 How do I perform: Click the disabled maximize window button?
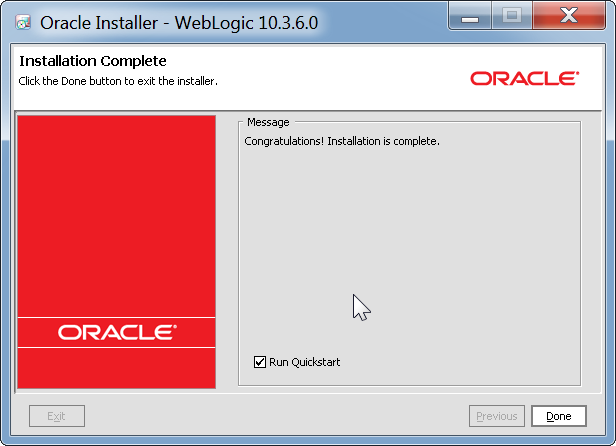coord(512,16)
